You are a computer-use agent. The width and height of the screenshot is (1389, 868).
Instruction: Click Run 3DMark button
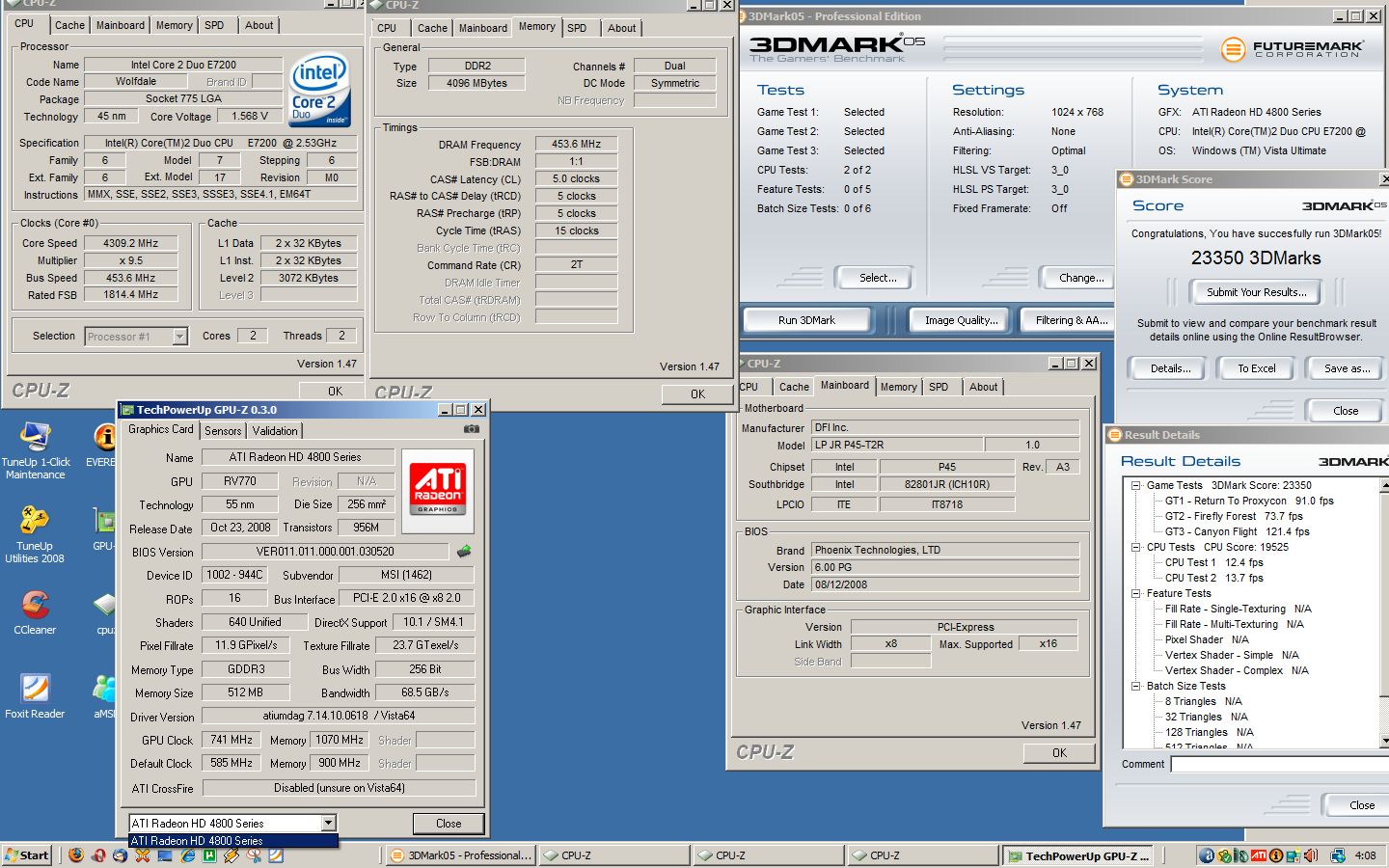pyautogui.click(x=806, y=320)
